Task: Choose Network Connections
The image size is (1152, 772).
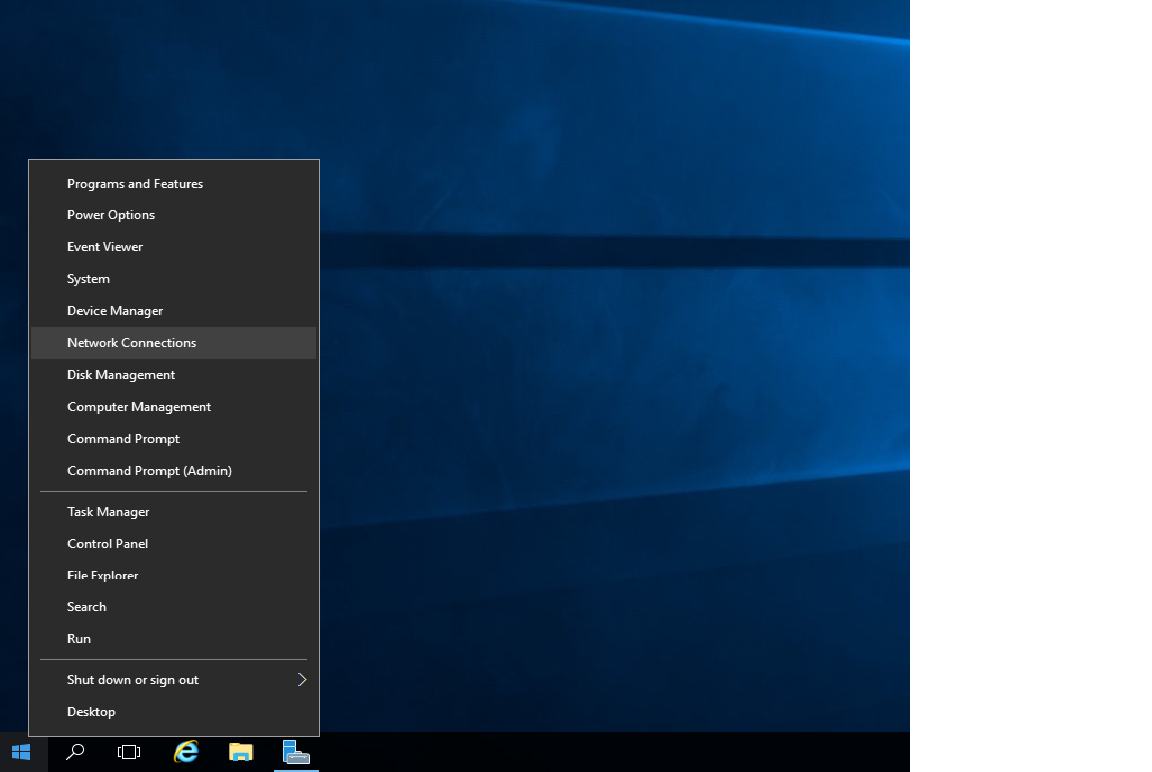Action: [x=131, y=343]
